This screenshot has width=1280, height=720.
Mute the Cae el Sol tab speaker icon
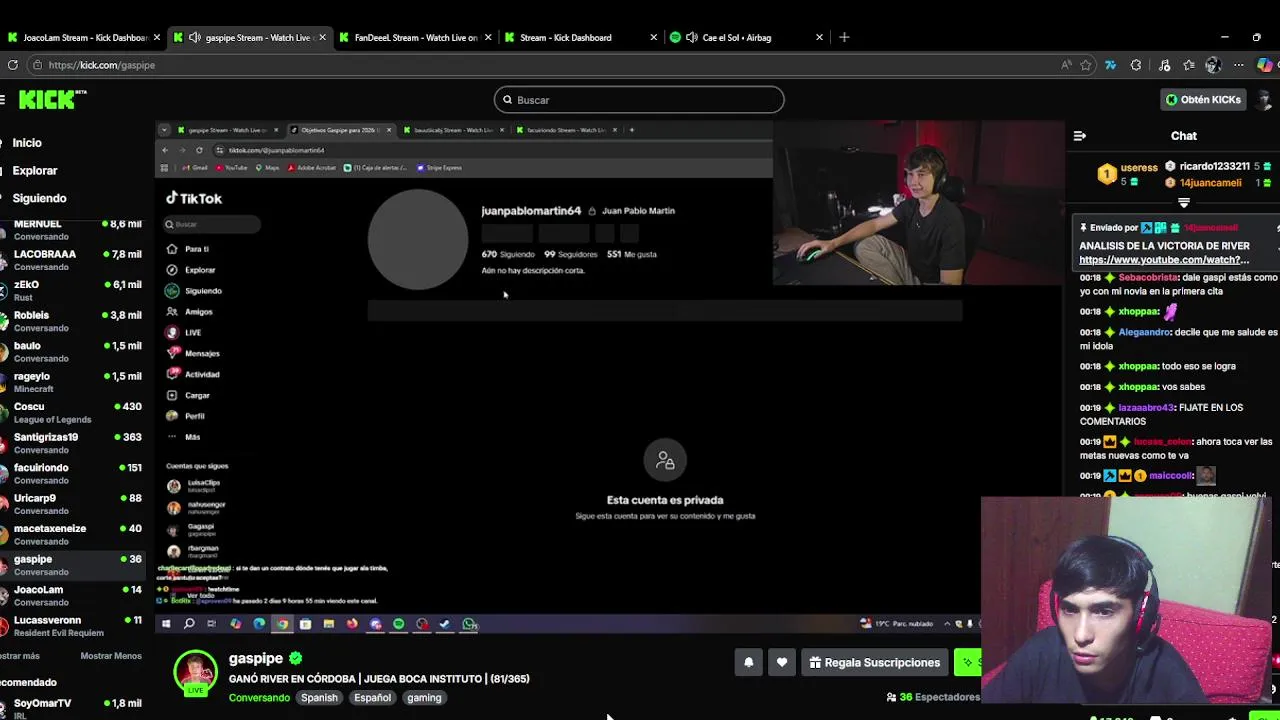[691, 37]
